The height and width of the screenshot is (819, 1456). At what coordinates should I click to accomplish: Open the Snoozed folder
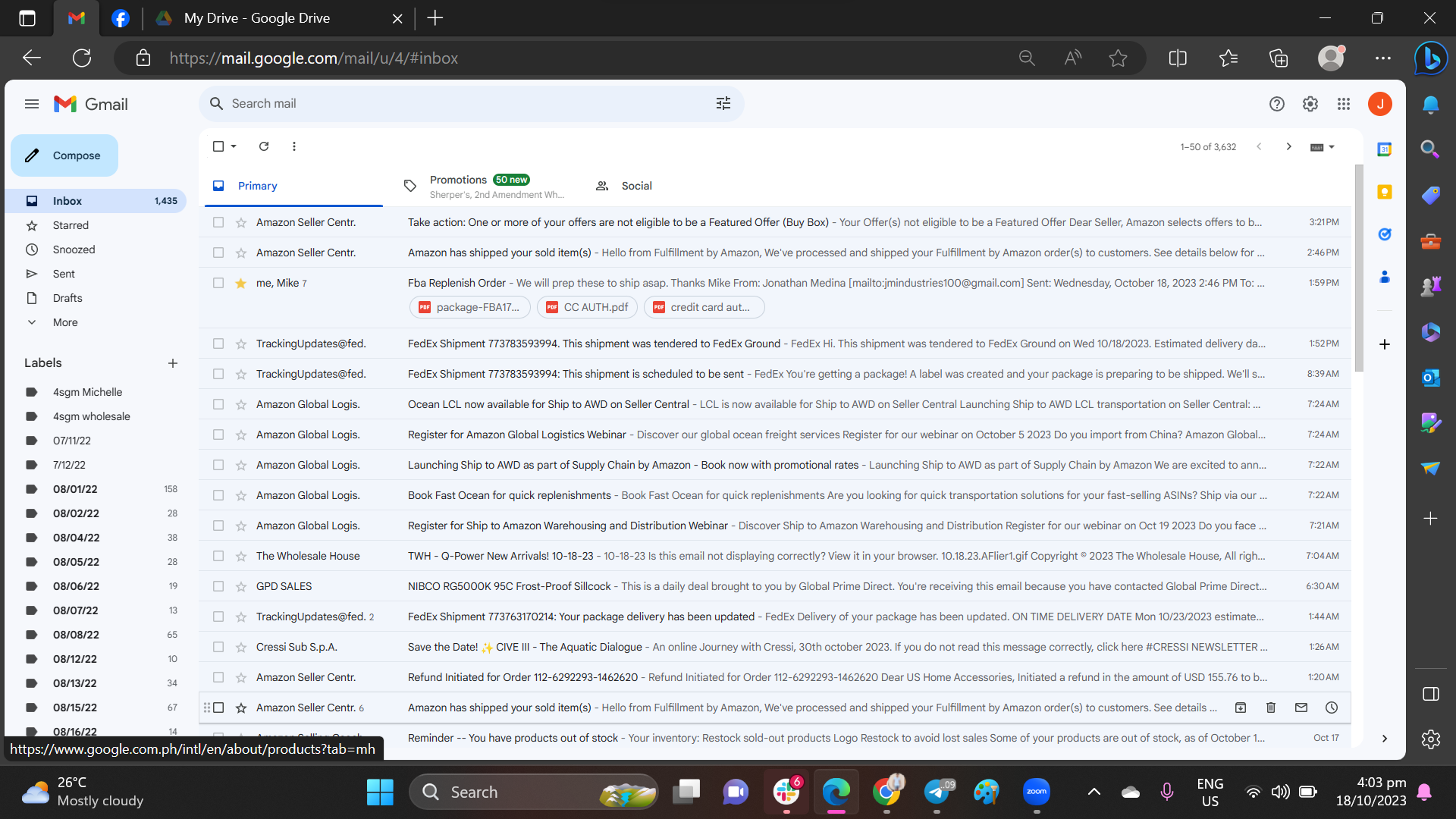click(74, 249)
